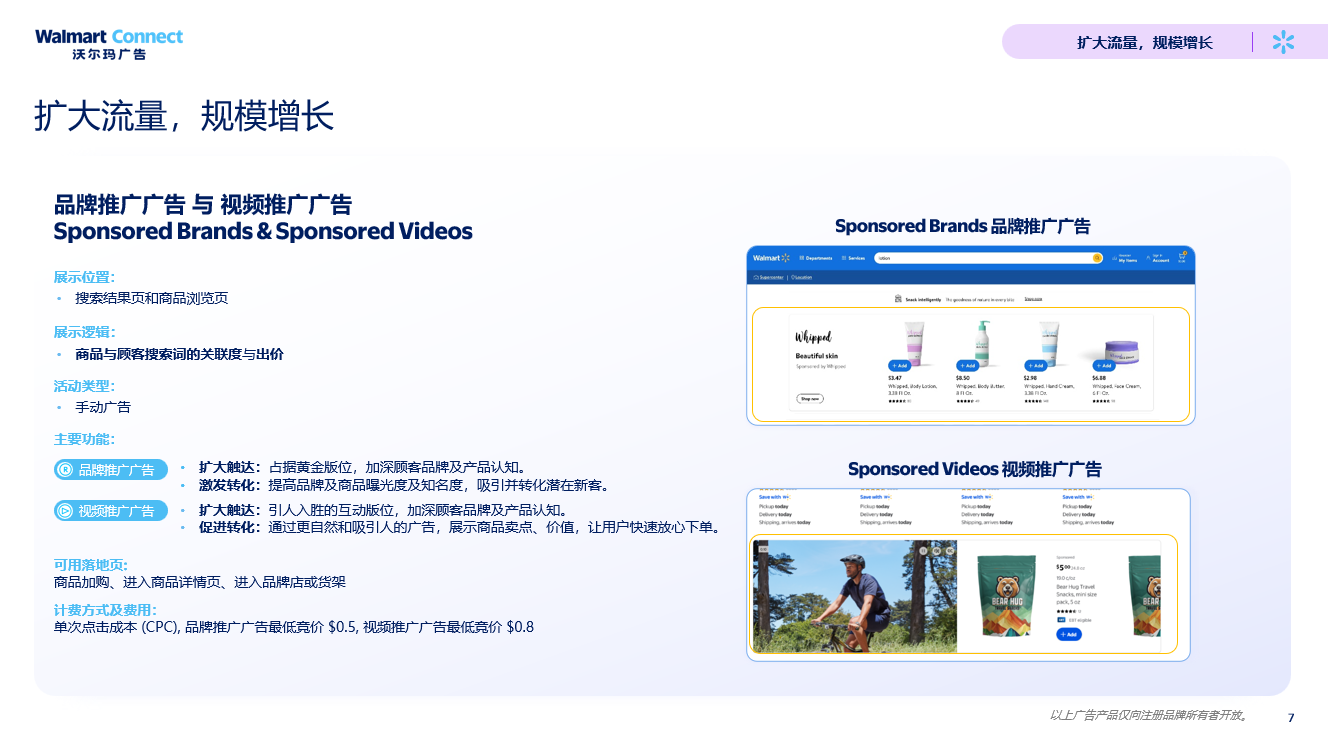Click the 促进转化 bullet line
This screenshot has width=1328, height=743.
pos(460,528)
